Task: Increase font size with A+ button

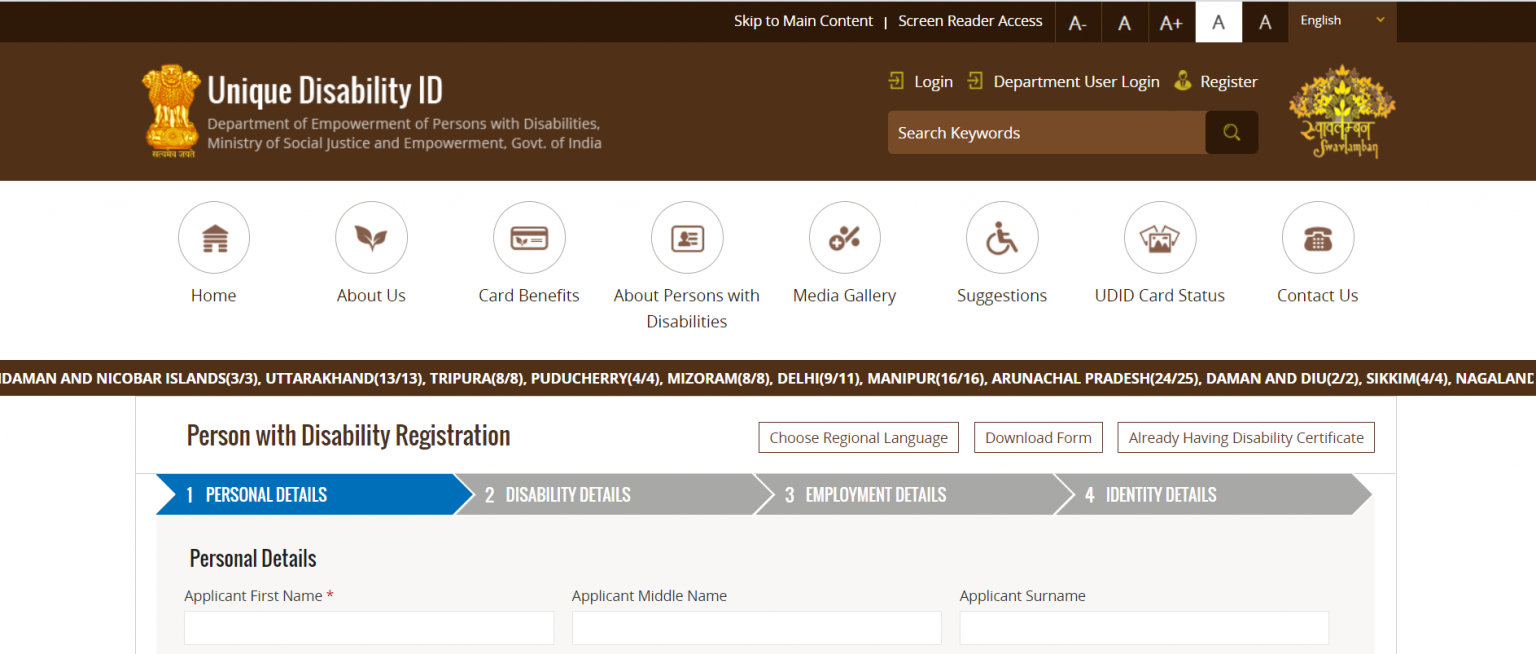Action: click(x=1171, y=22)
